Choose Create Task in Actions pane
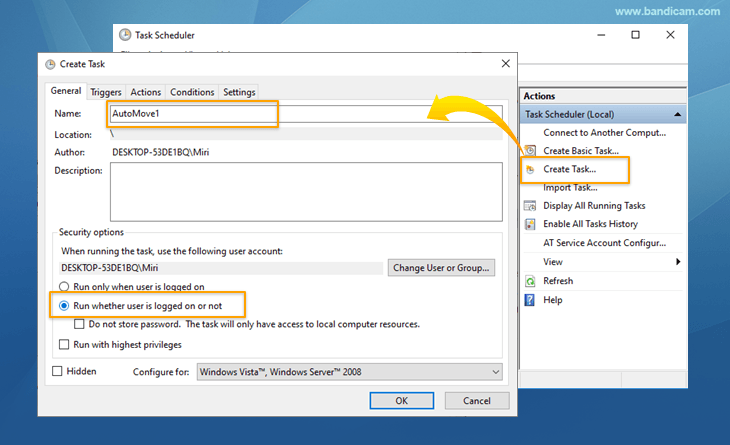 569,169
